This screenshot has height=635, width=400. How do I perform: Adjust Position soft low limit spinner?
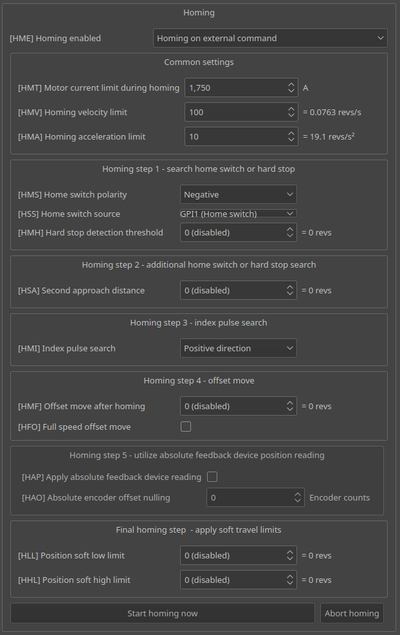click(x=290, y=555)
